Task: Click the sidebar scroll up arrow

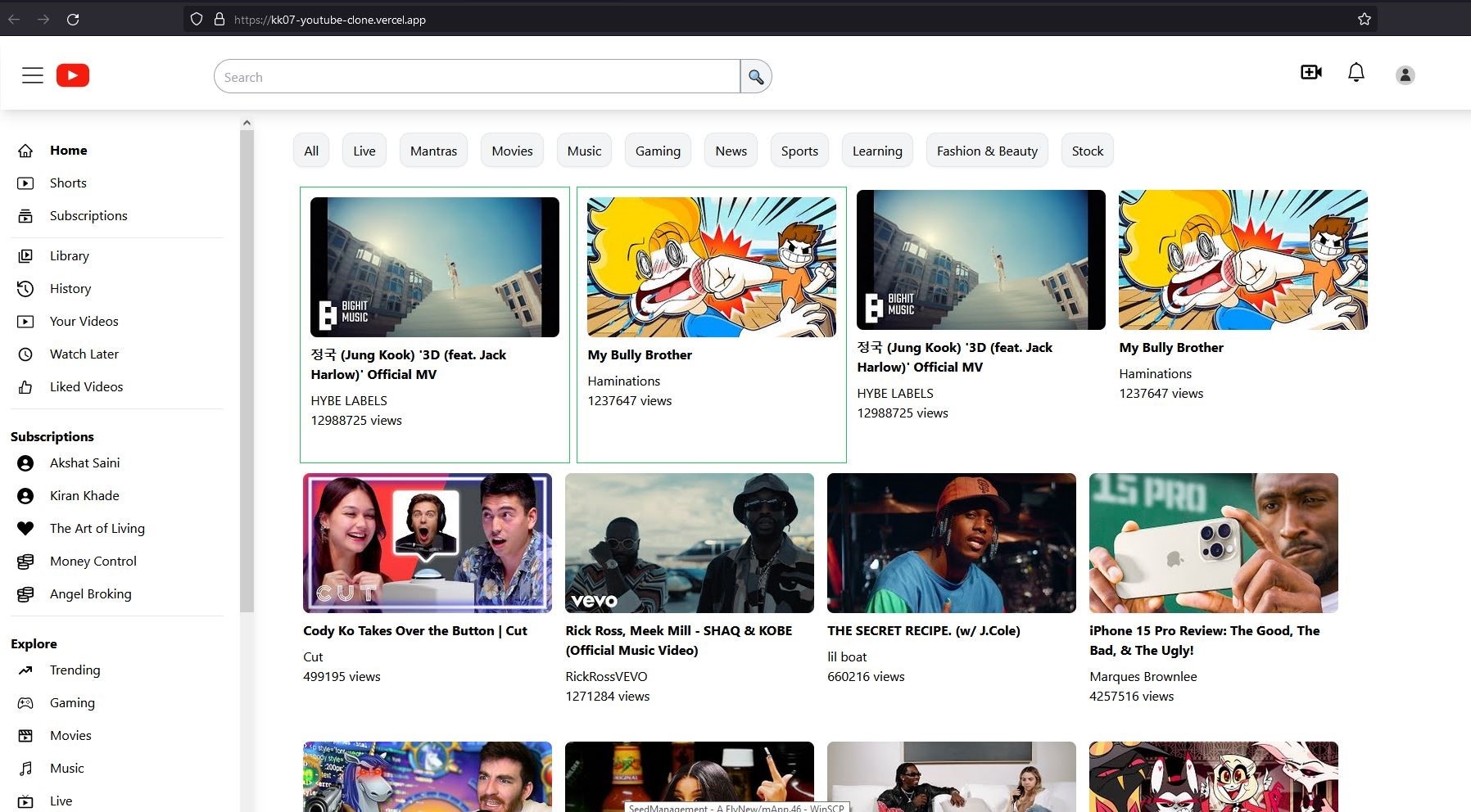Action: point(247,123)
